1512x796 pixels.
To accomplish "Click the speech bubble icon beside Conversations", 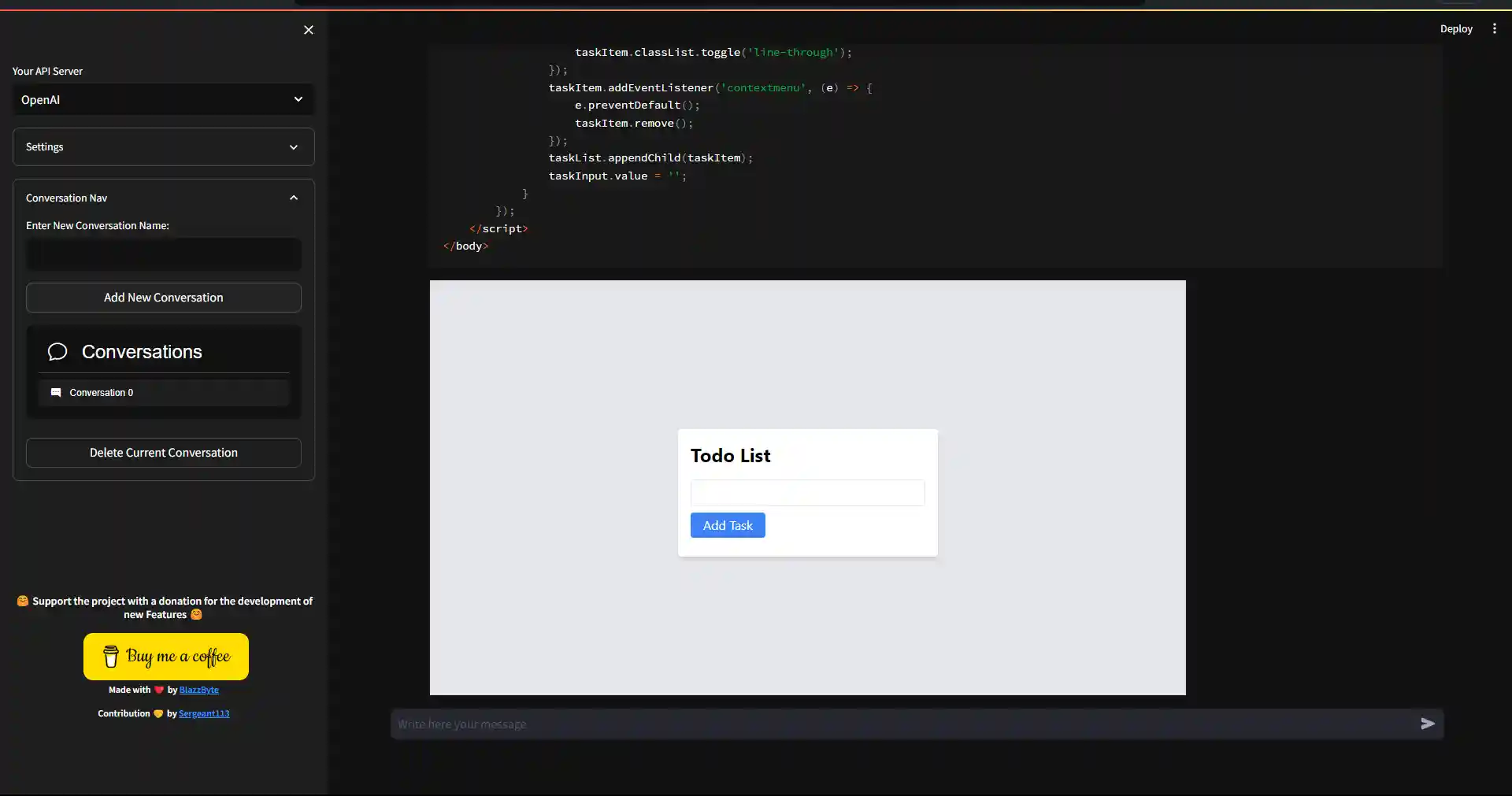I will [x=57, y=352].
